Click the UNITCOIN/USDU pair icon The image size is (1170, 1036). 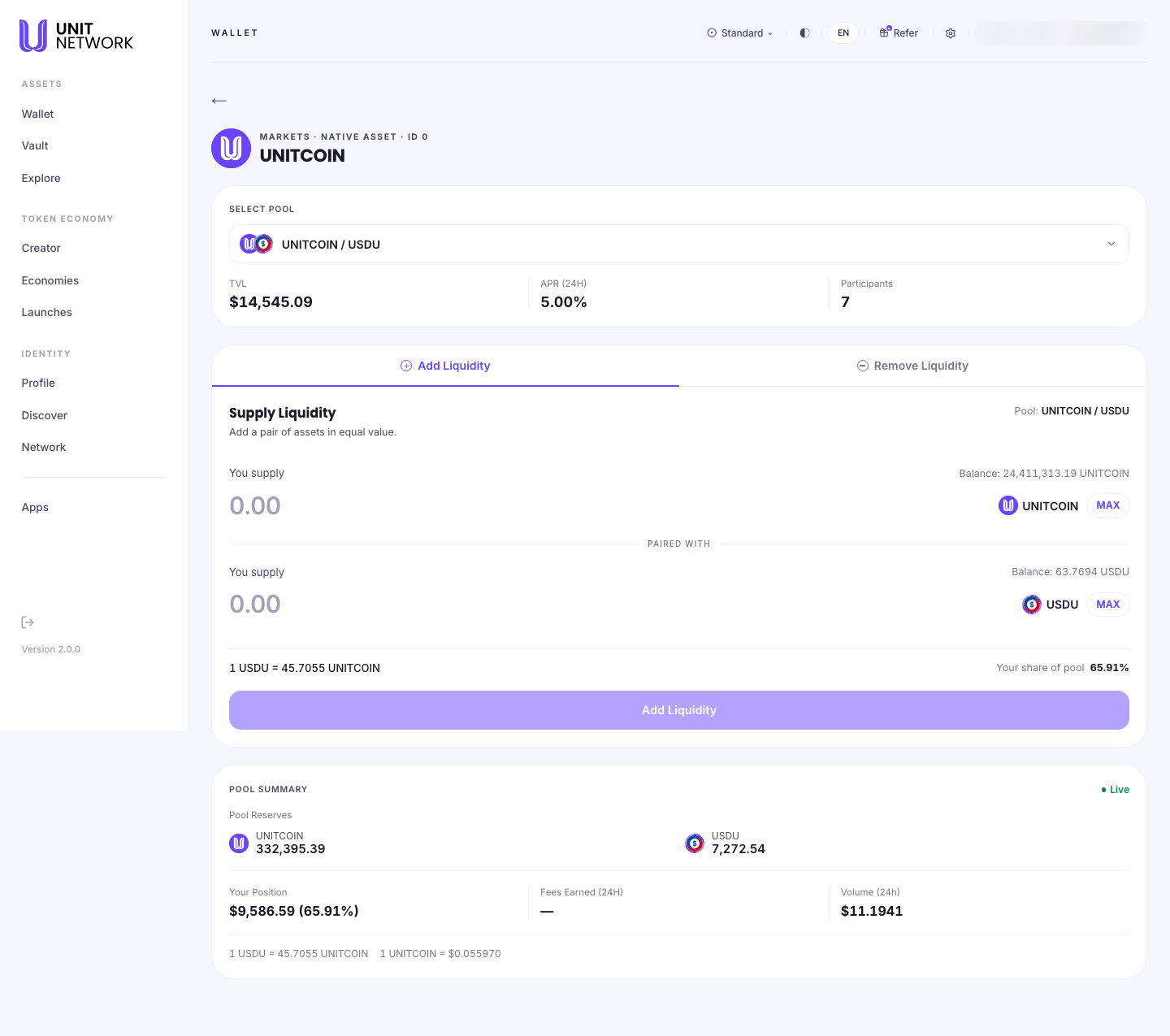256,244
